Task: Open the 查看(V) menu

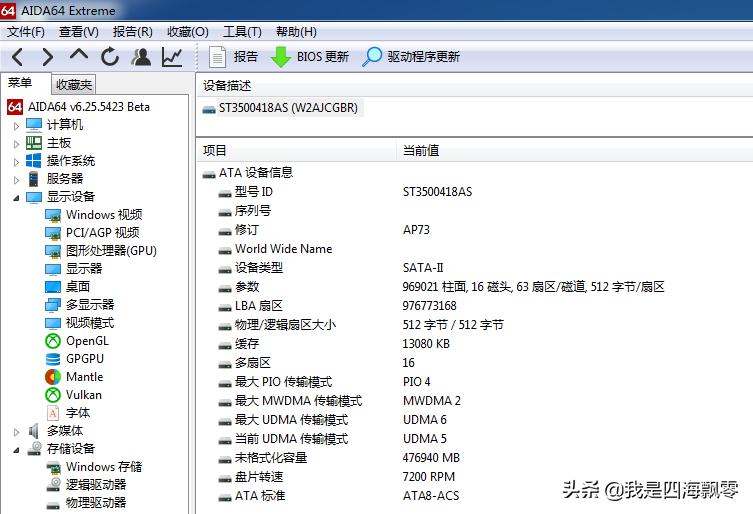Action: point(79,32)
